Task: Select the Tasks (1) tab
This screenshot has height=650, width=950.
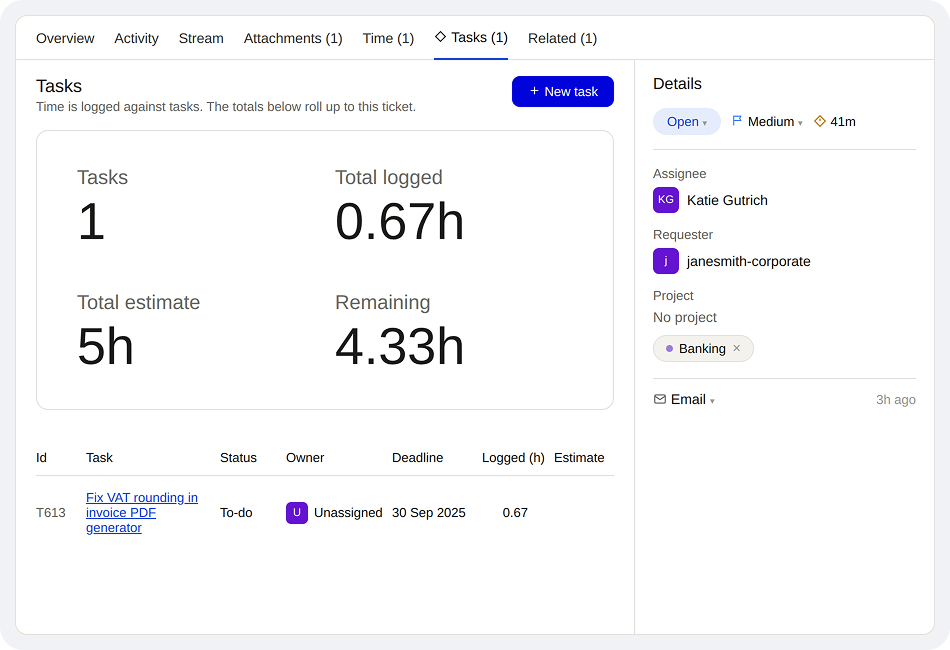Action: point(471,38)
